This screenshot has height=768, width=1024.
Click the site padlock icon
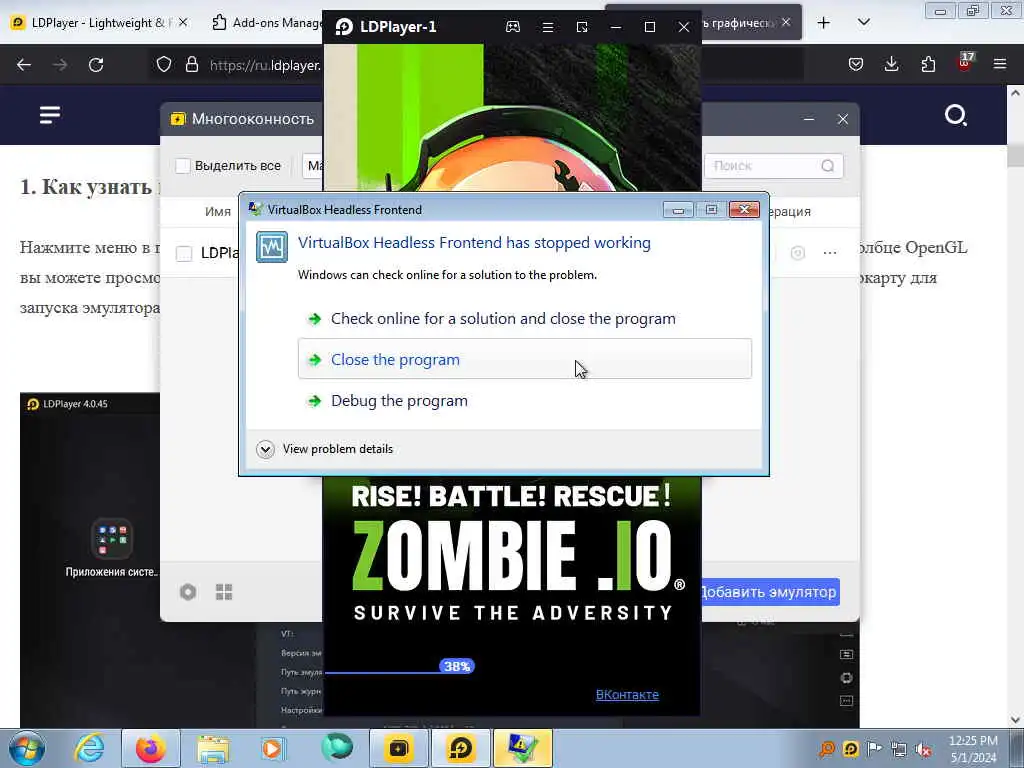(191, 65)
